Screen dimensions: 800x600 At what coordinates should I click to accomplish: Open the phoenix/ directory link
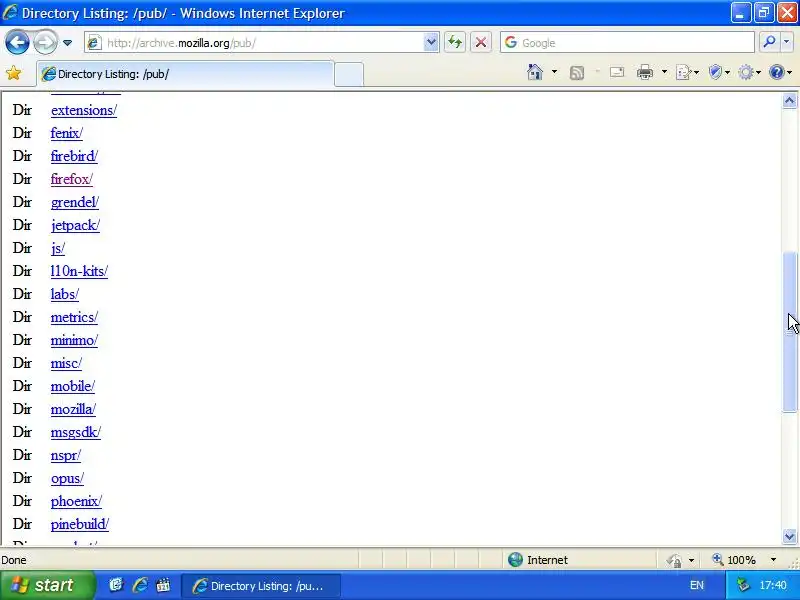pos(76,501)
